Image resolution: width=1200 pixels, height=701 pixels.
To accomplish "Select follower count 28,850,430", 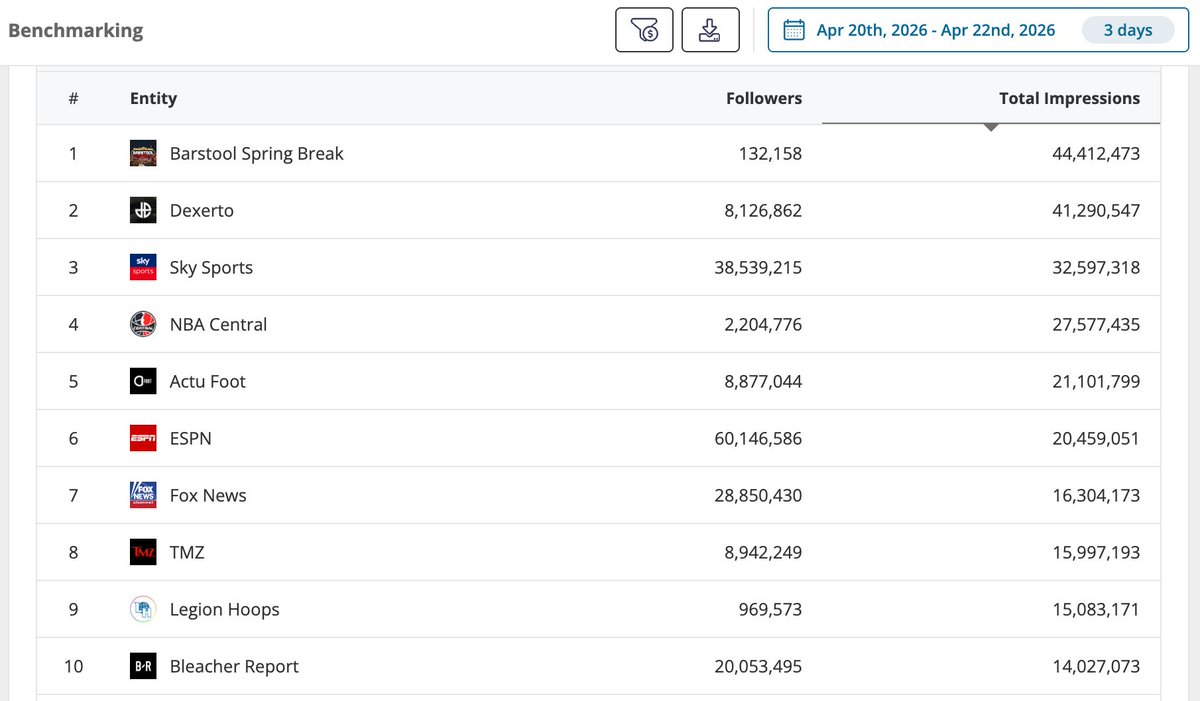I will [757, 495].
